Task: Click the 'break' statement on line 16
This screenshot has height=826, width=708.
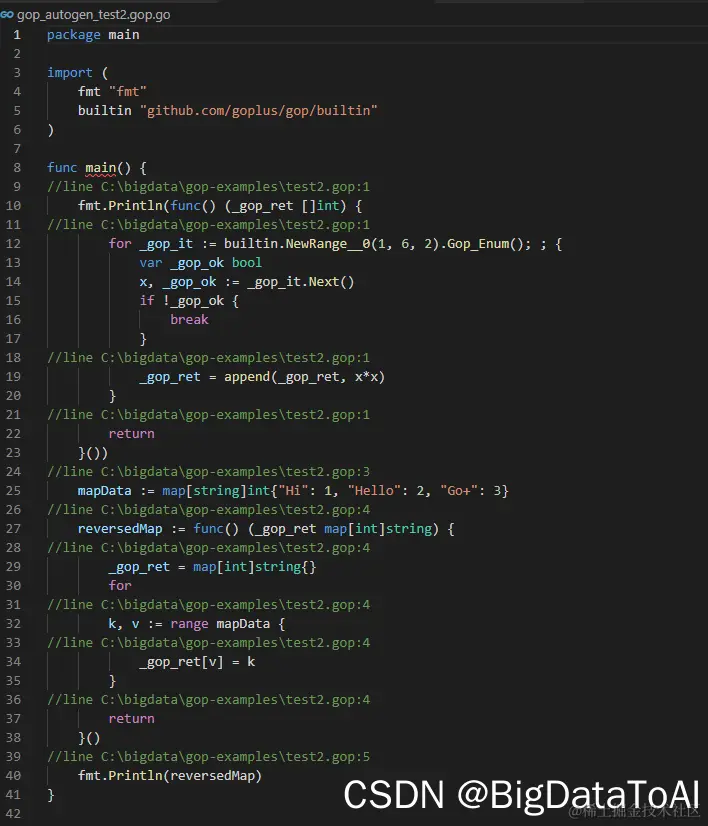Action: [x=189, y=320]
